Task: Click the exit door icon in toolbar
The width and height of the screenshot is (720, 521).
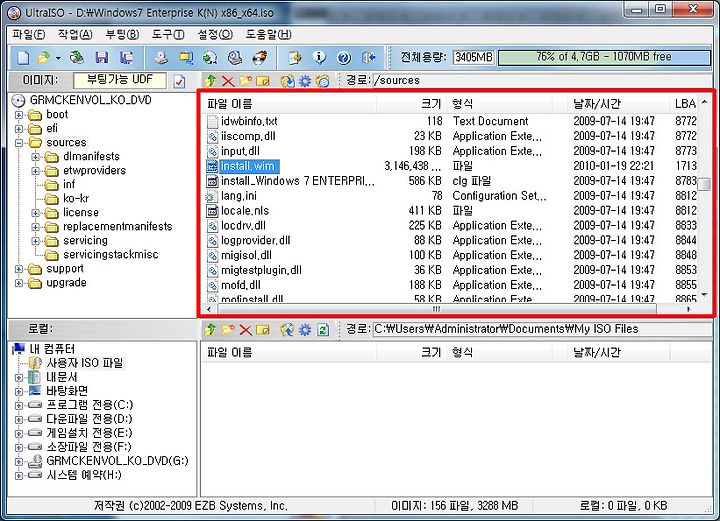Action: pyautogui.click(x=369, y=57)
